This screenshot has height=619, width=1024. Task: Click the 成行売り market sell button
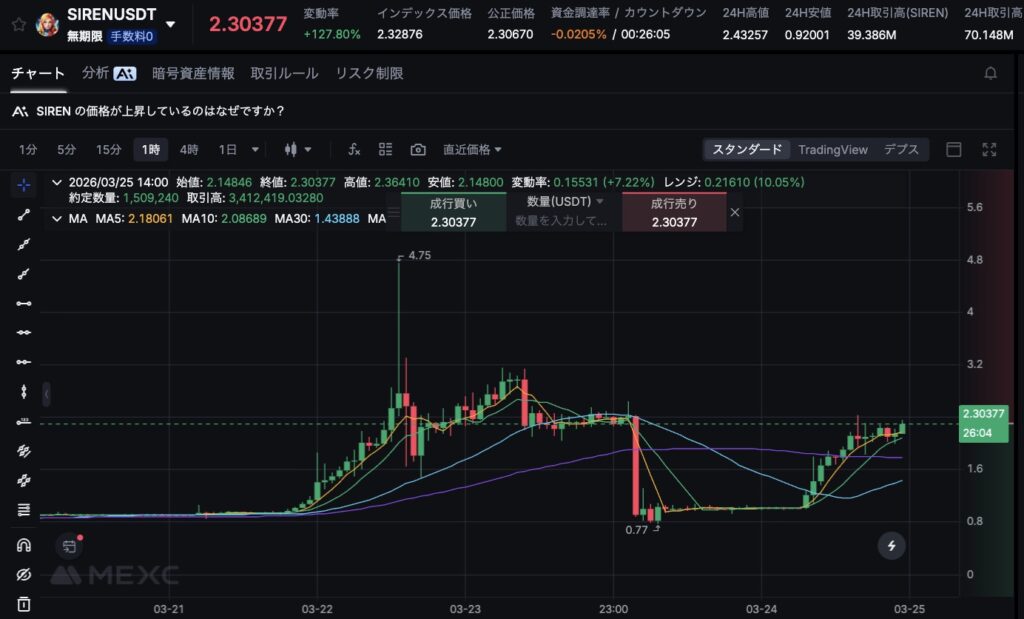pos(673,213)
